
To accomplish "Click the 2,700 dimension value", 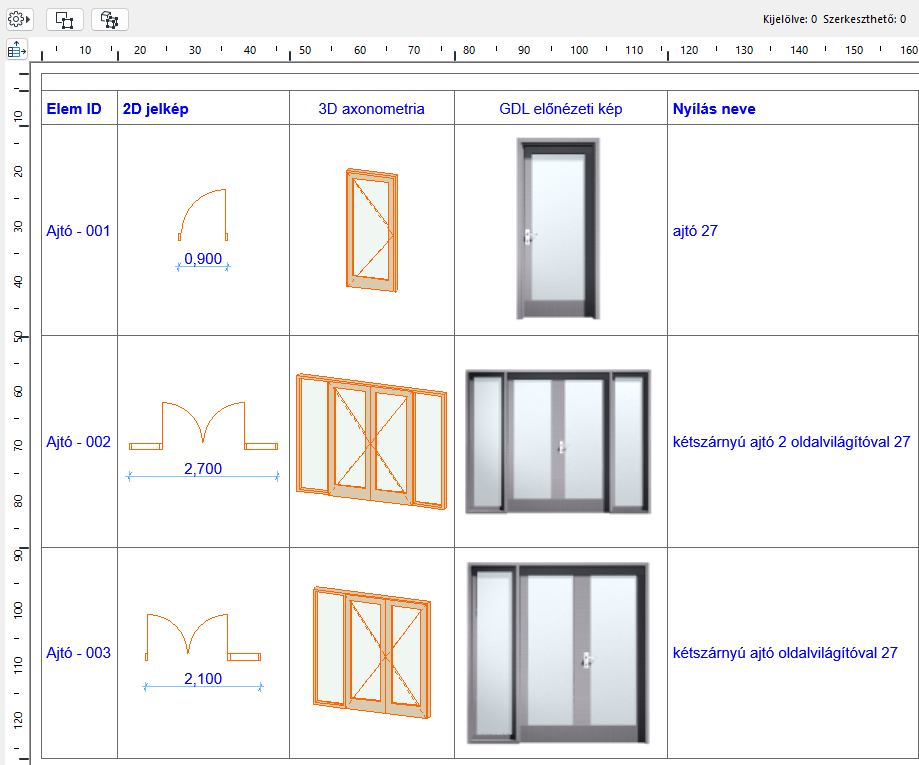I will tap(203, 468).
